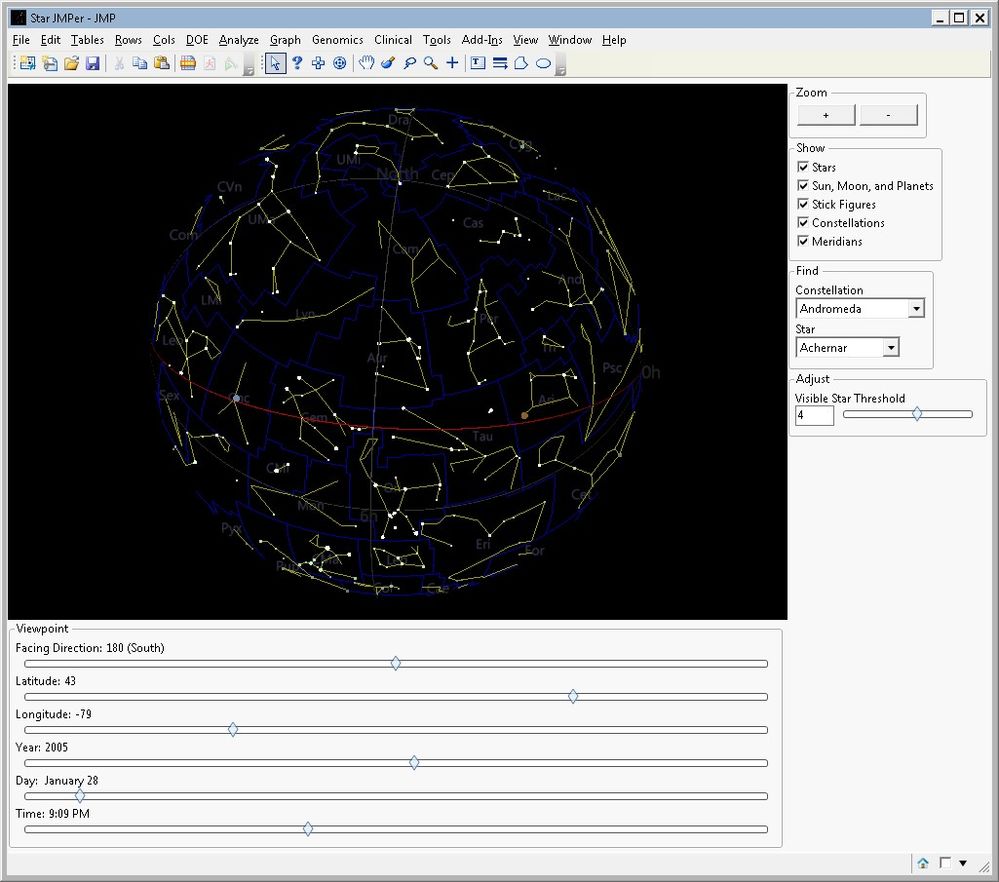Open the Genomics menu
The image size is (999, 882).
pos(337,40)
